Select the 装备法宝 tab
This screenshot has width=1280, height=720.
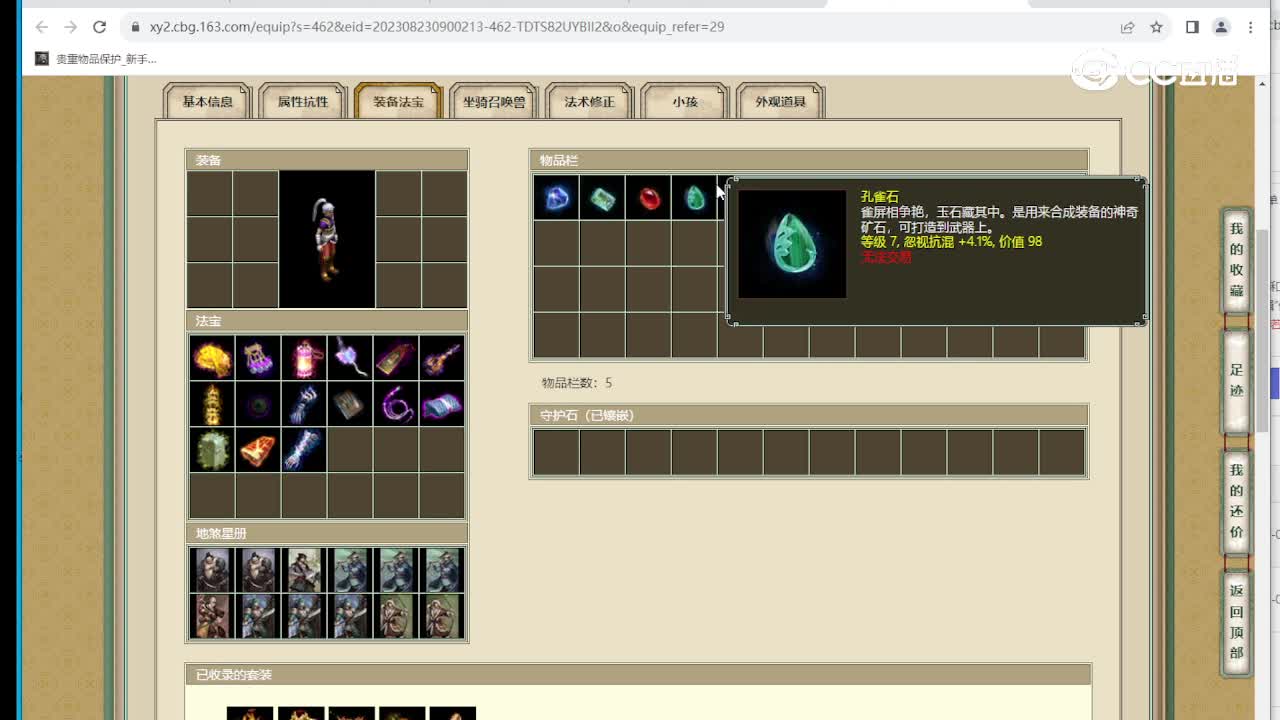(x=398, y=101)
